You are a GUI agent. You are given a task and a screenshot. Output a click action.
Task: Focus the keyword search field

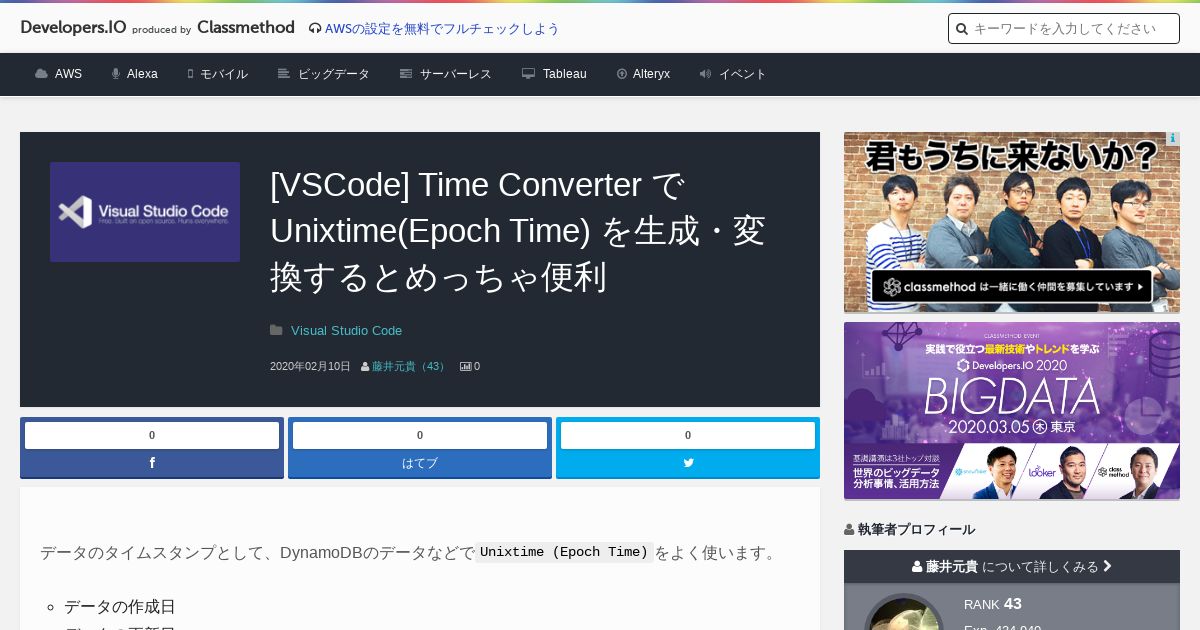[1064, 29]
